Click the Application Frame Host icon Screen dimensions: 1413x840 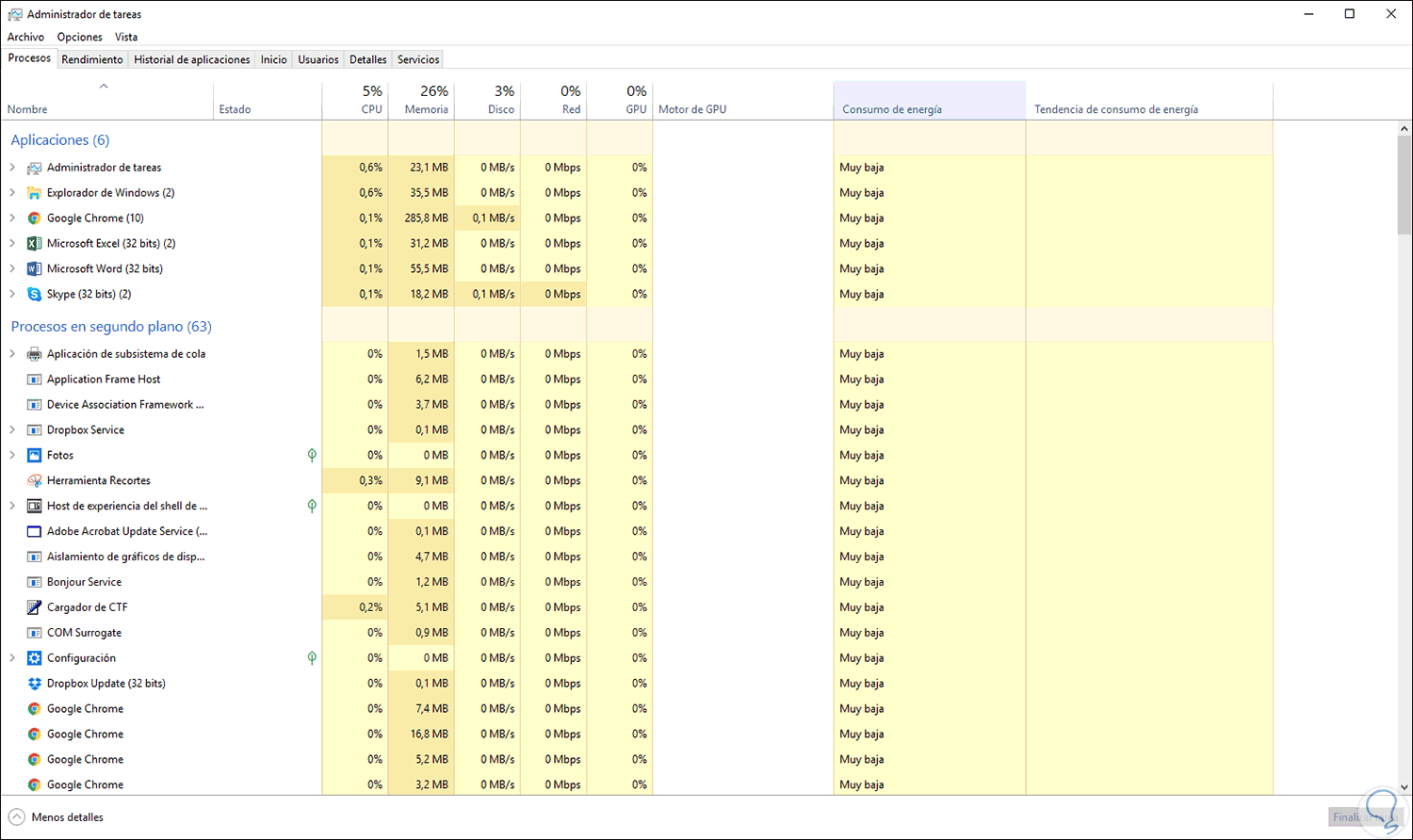pyautogui.click(x=34, y=380)
